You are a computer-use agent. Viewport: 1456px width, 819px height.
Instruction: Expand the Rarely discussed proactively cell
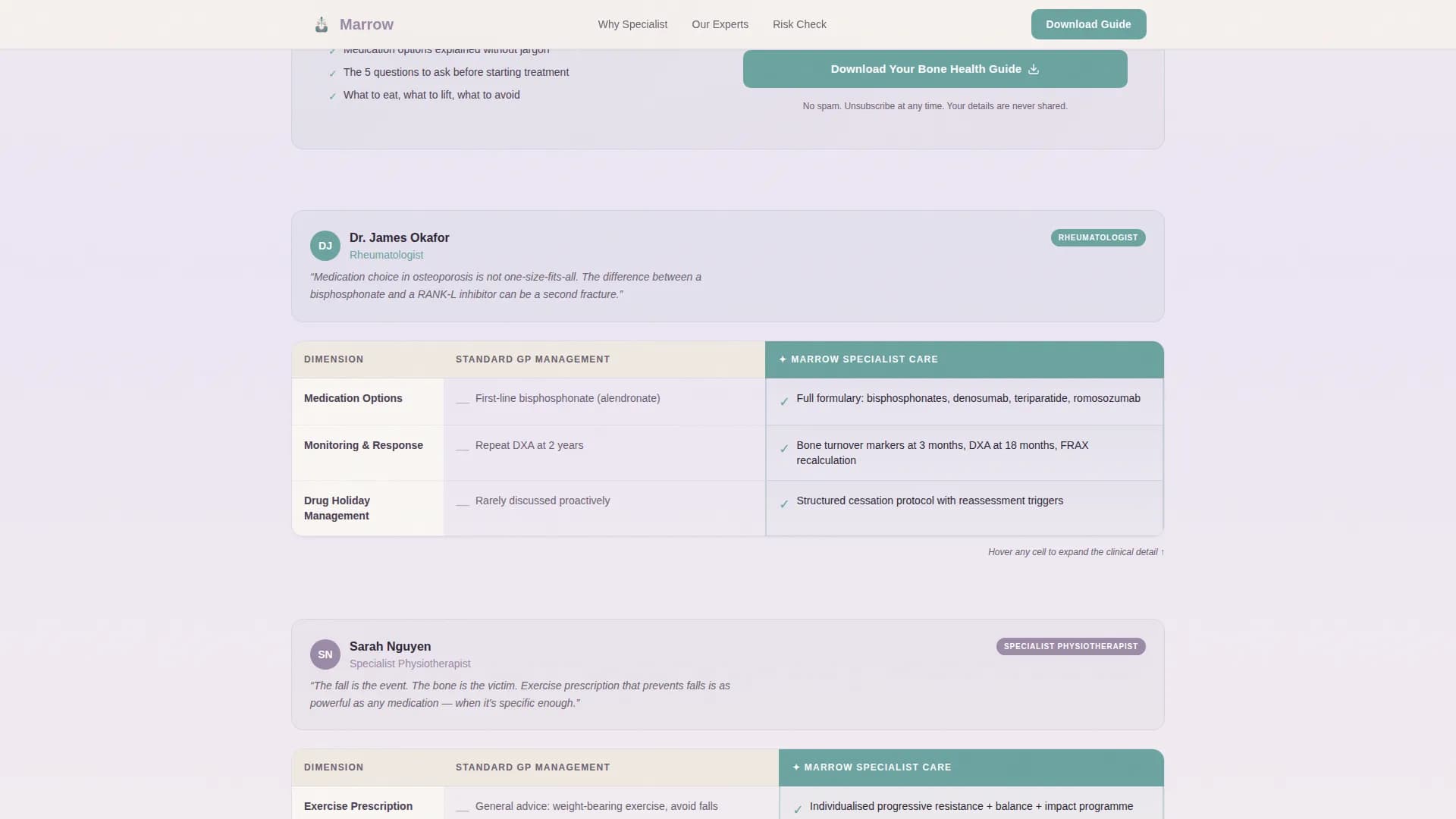pos(542,501)
